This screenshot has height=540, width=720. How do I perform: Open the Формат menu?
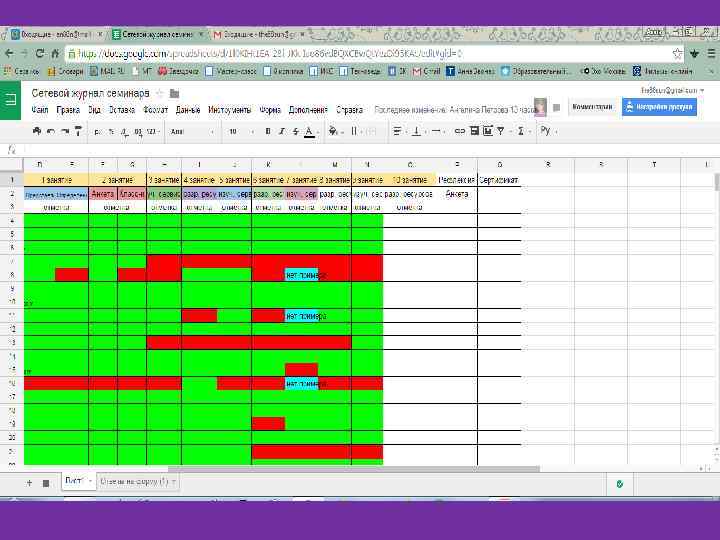pyautogui.click(x=155, y=110)
